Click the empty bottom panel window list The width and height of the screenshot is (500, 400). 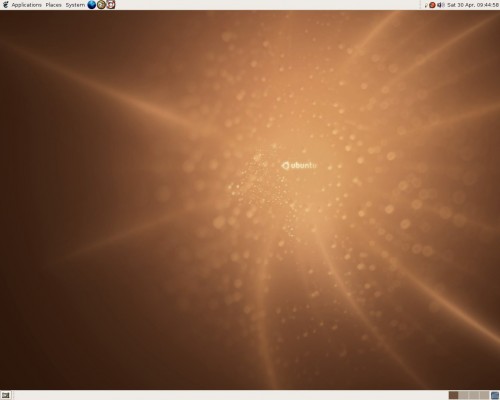click(230, 395)
